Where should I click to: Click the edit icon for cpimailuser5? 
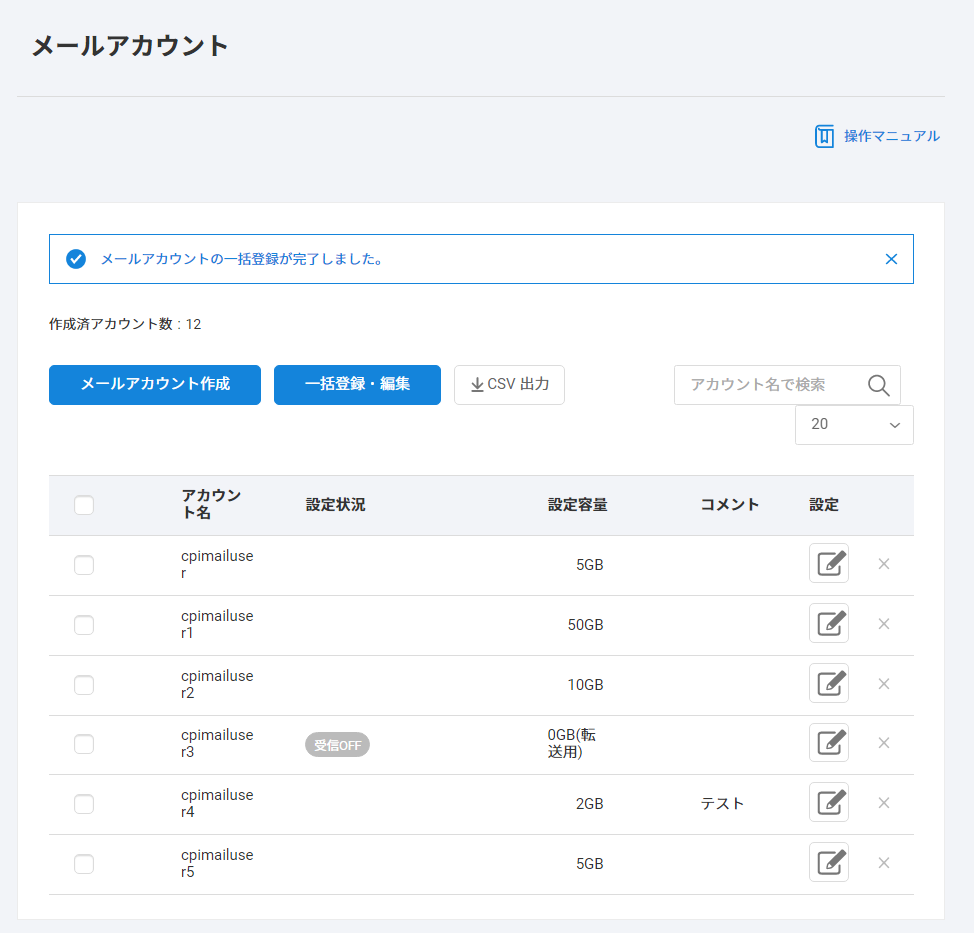tap(828, 863)
